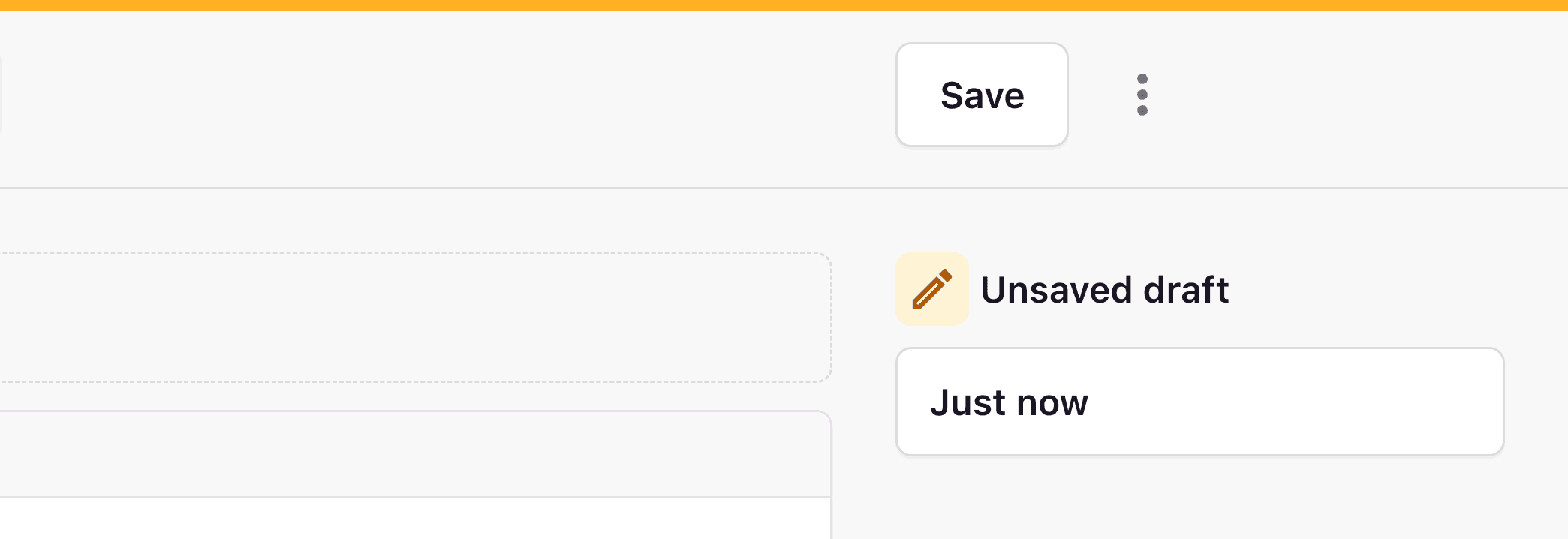
Task: Select the Unsaved draft label
Action: pyautogui.click(x=1106, y=289)
